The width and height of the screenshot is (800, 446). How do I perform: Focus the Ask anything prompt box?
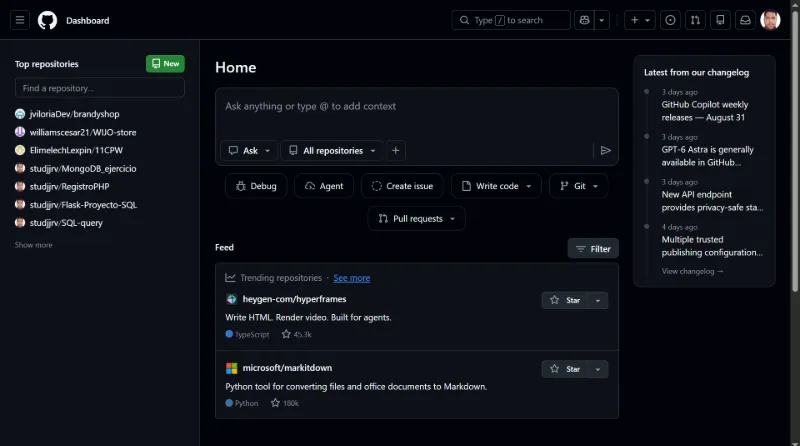click(x=416, y=107)
